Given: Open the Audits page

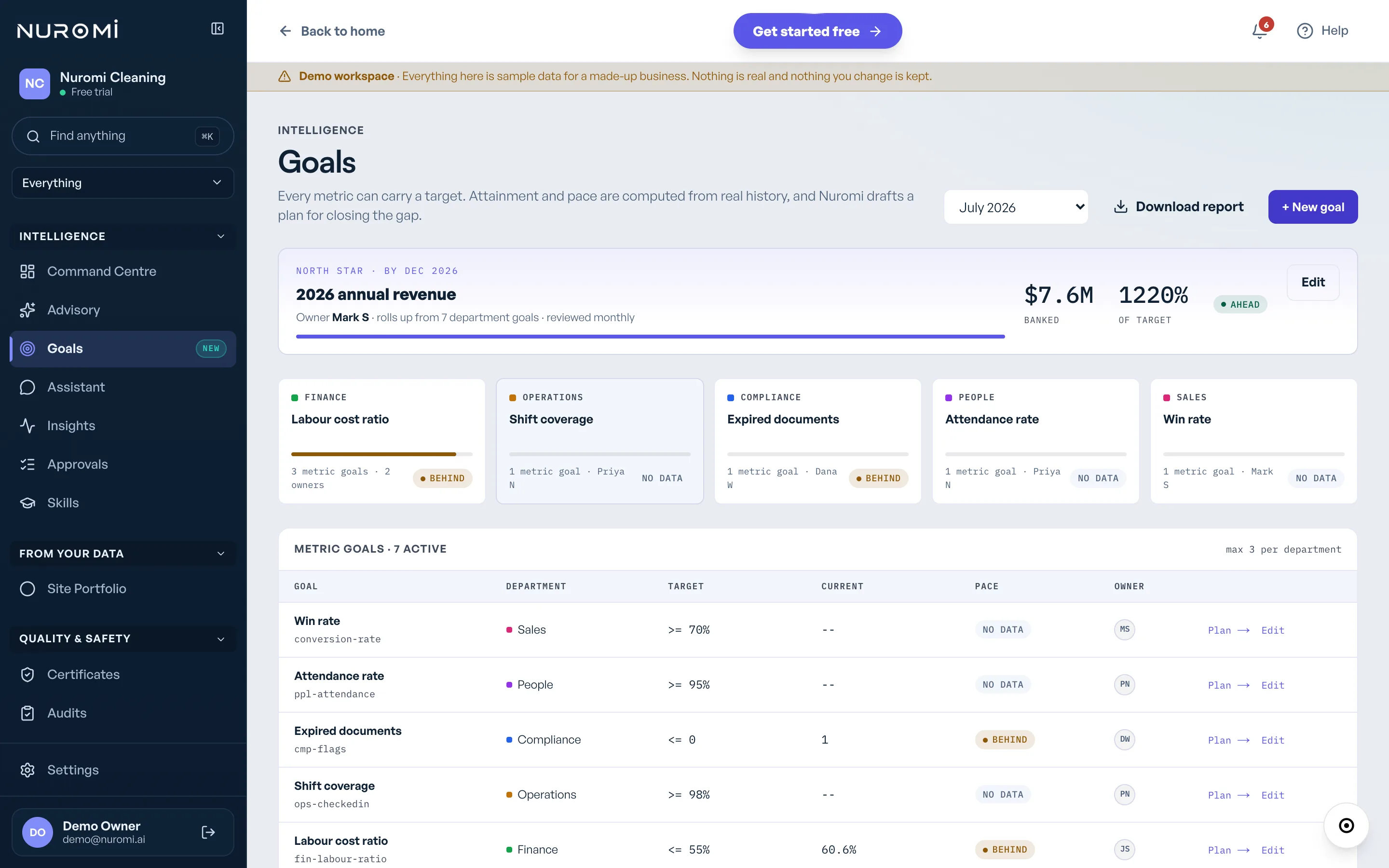Looking at the screenshot, I should 123,713.
